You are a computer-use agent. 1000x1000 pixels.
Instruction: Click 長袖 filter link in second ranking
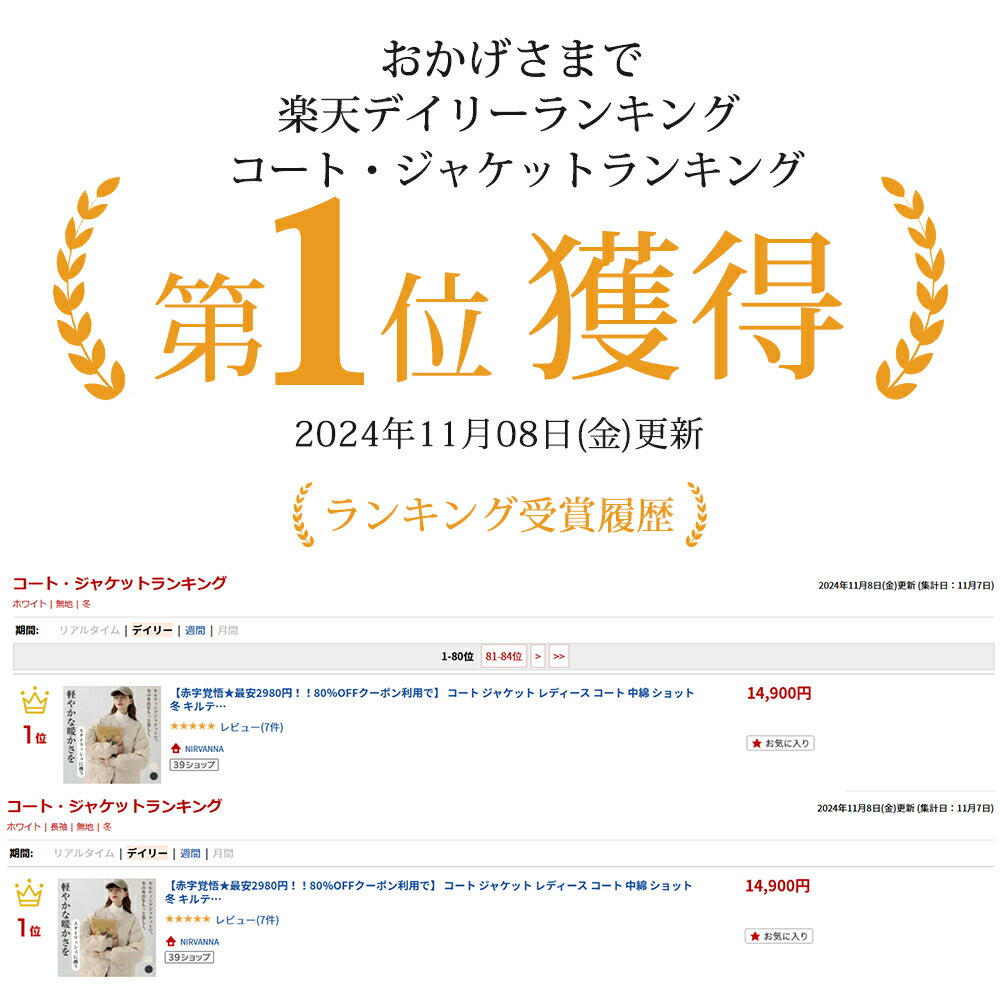click(59, 827)
